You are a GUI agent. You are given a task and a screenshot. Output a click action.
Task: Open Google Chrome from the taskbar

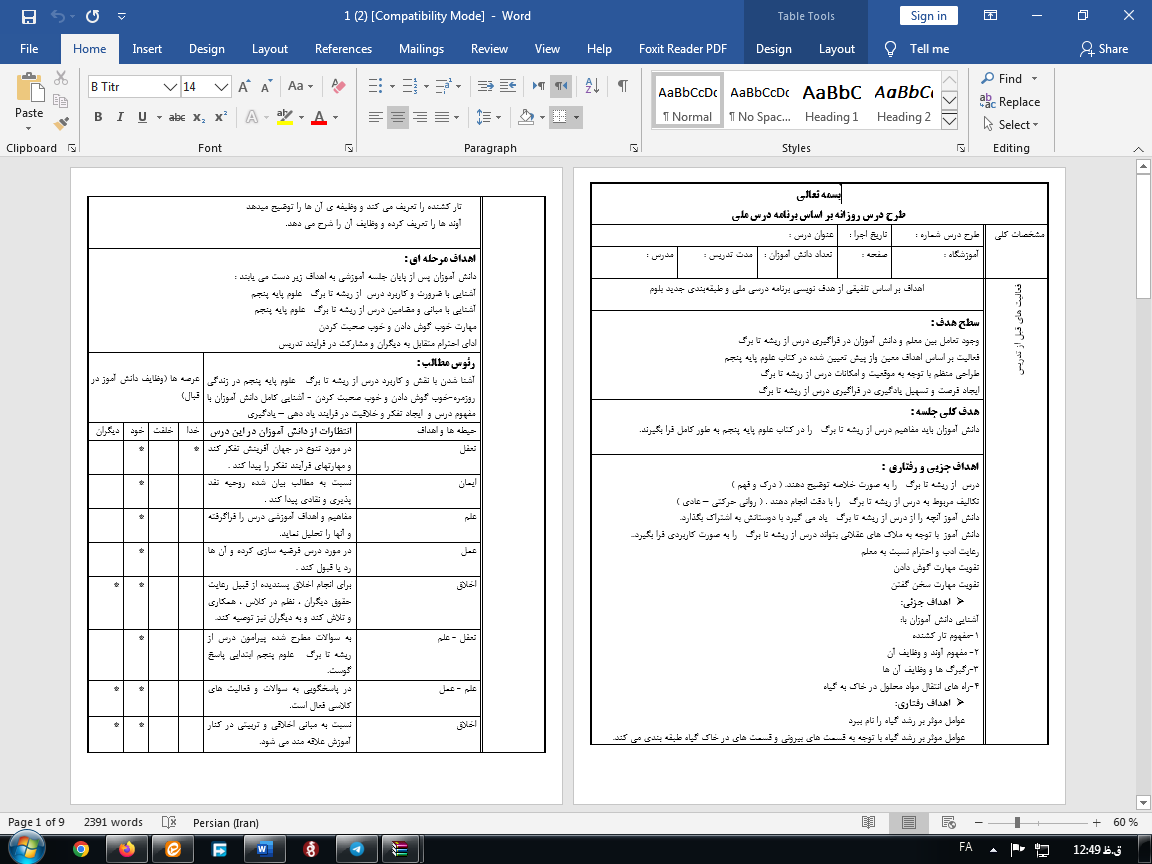[x=81, y=849]
